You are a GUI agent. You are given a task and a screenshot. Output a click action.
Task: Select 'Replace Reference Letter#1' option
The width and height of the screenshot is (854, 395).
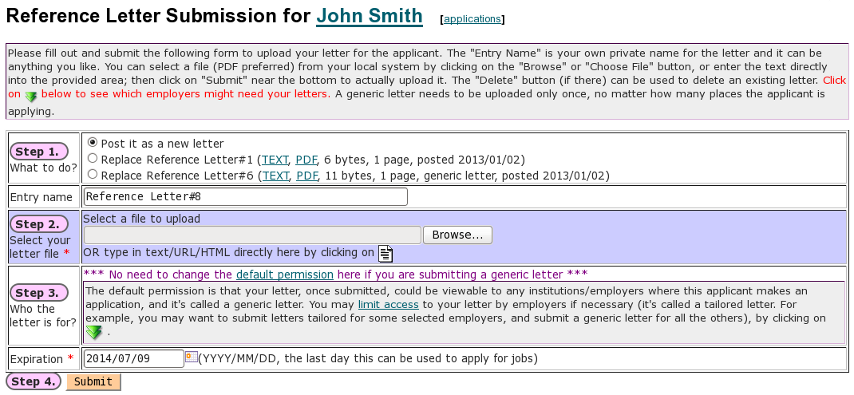pyautogui.click(x=93, y=159)
